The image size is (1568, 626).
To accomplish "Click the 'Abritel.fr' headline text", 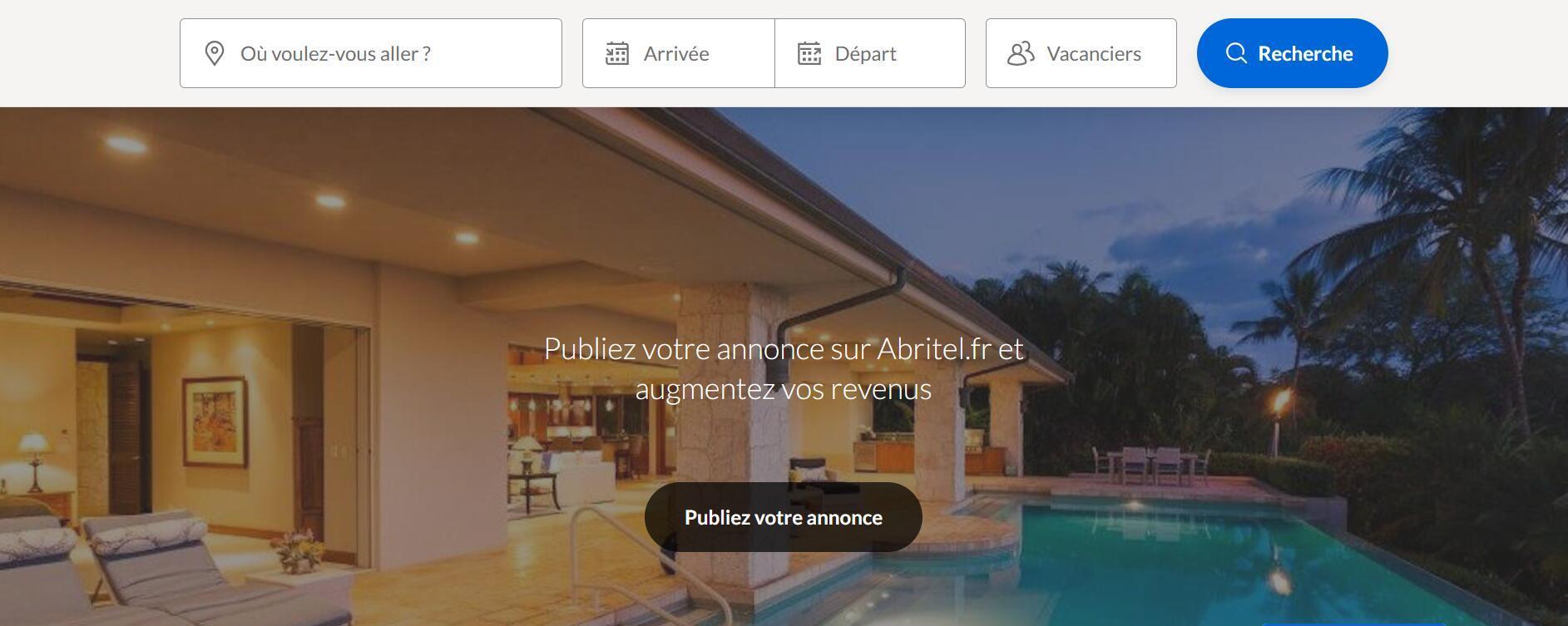I will tap(934, 349).
